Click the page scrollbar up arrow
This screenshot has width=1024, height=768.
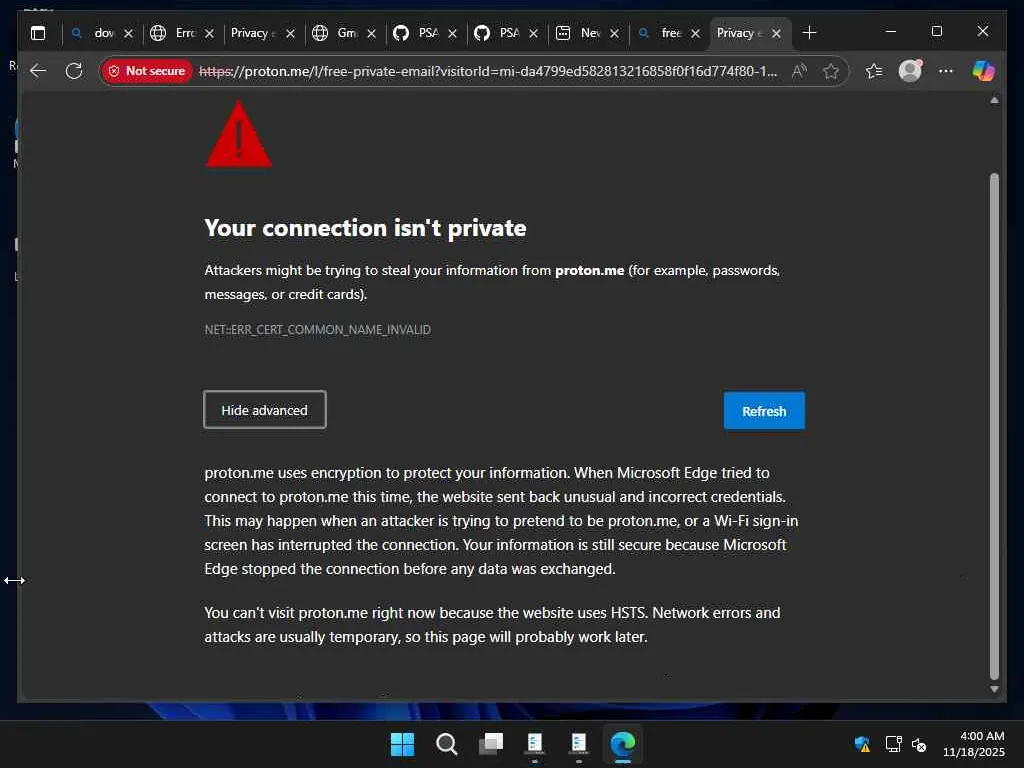click(x=994, y=100)
